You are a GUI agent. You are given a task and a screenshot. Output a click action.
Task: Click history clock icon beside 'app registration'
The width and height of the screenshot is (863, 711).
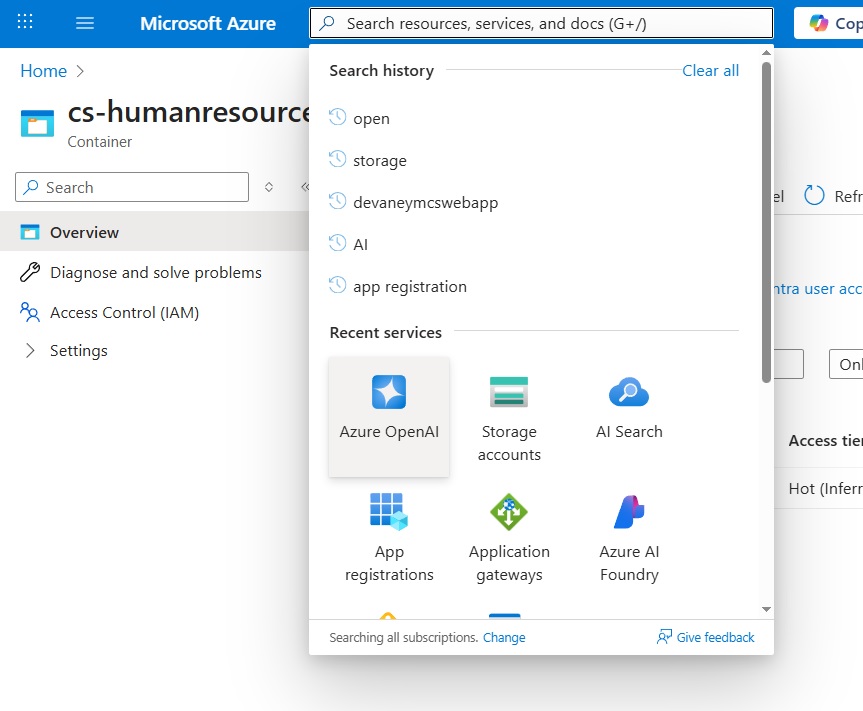(337, 285)
